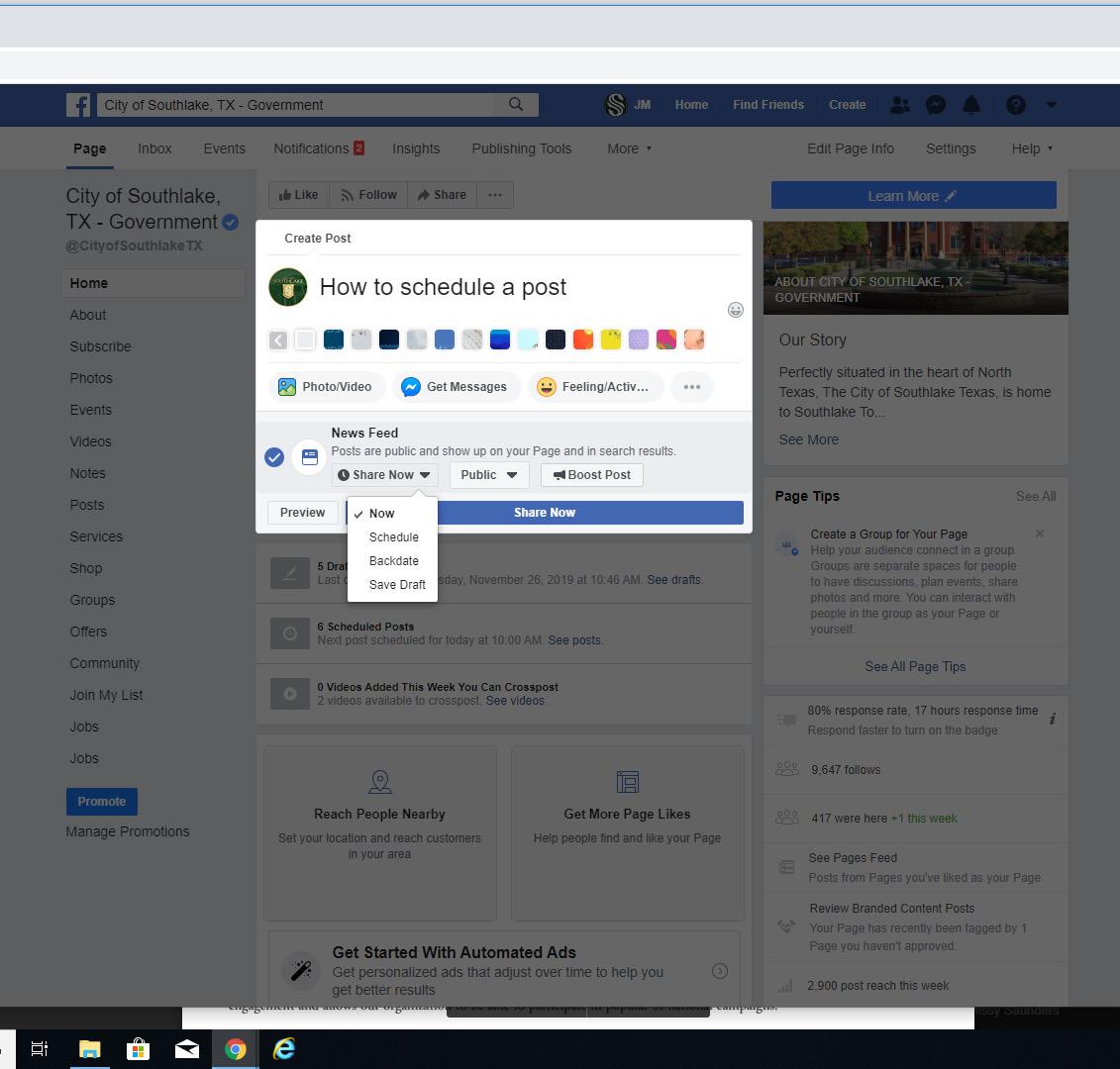Pick the lavender purple background swatch
This screenshot has width=1120, height=1069.
pyautogui.click(x=639, y=340)
